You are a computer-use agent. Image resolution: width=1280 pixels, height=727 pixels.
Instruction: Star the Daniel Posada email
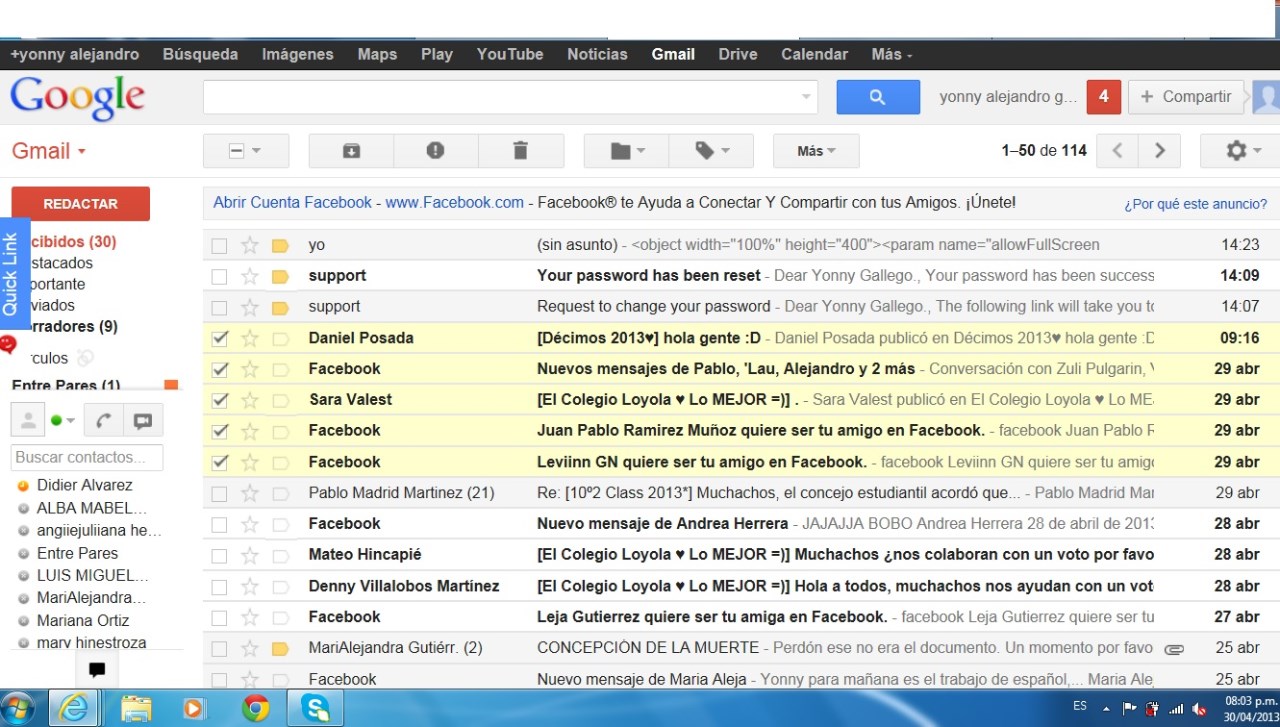250,338
